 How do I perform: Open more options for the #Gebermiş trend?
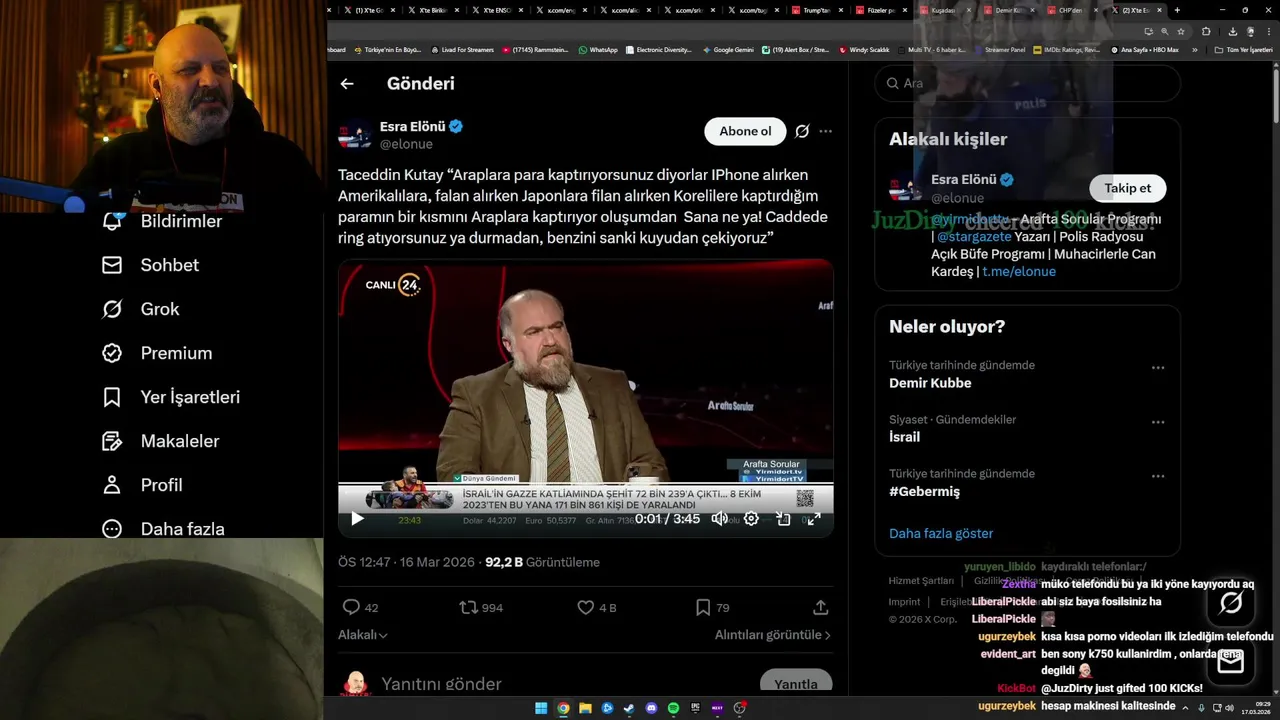point(1158,476)
